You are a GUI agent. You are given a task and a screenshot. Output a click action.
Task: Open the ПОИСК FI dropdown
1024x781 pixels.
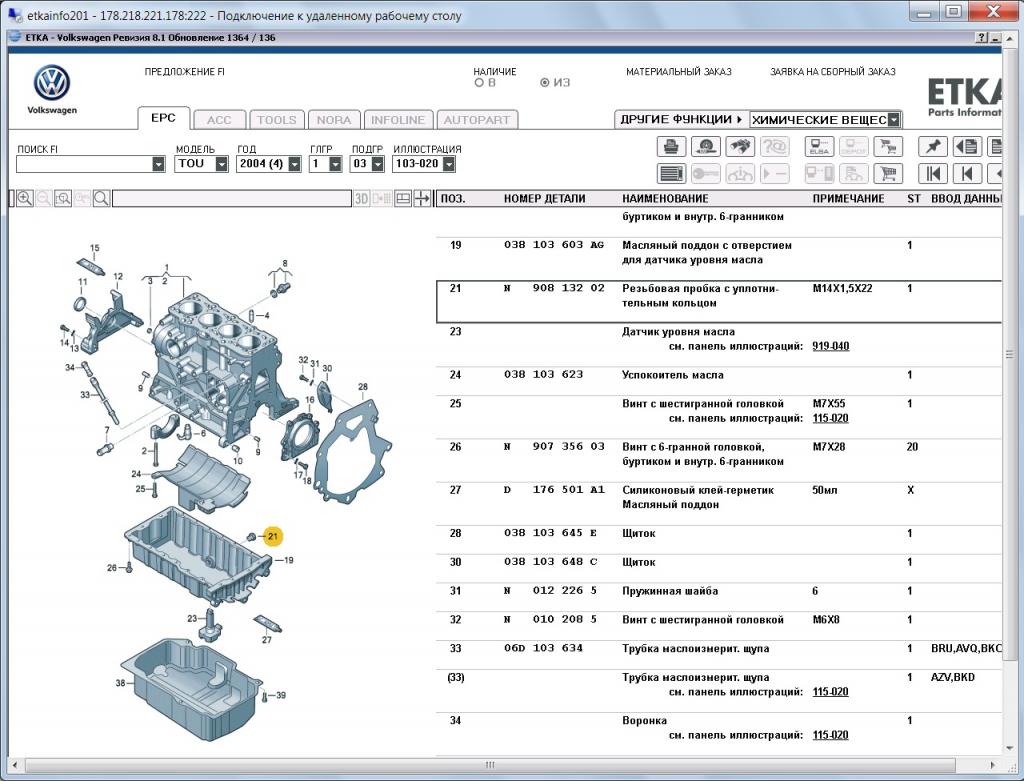[159, 164]
